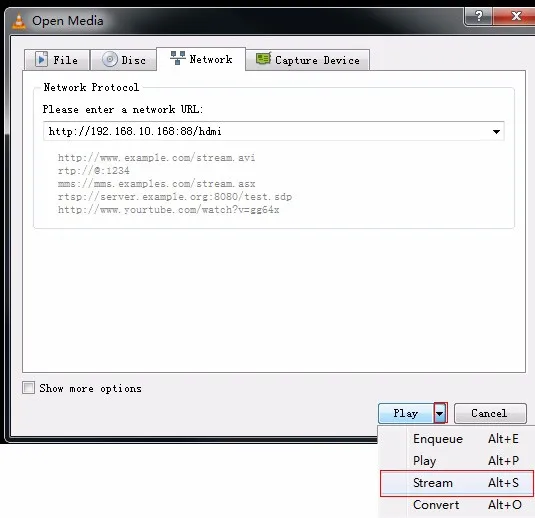The height and width of the screenshot is (518, 535).
Task: Click example text http://www.yourtube.com/watch?v=gg64x
Action: click(169, 210)
